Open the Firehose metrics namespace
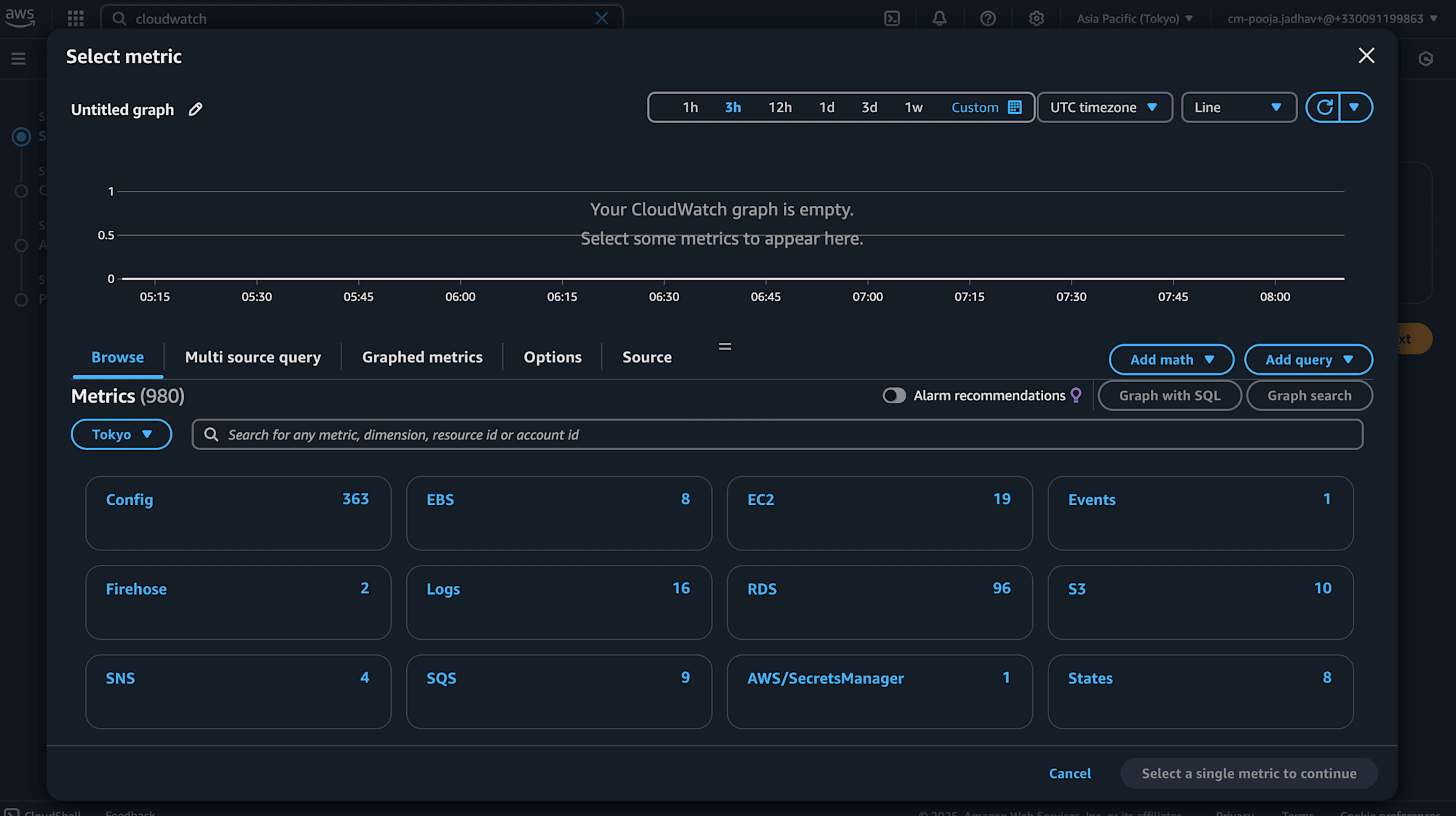Image resolution: width=1456 pixels, height=816 pixels. click(x=238, y=603)
